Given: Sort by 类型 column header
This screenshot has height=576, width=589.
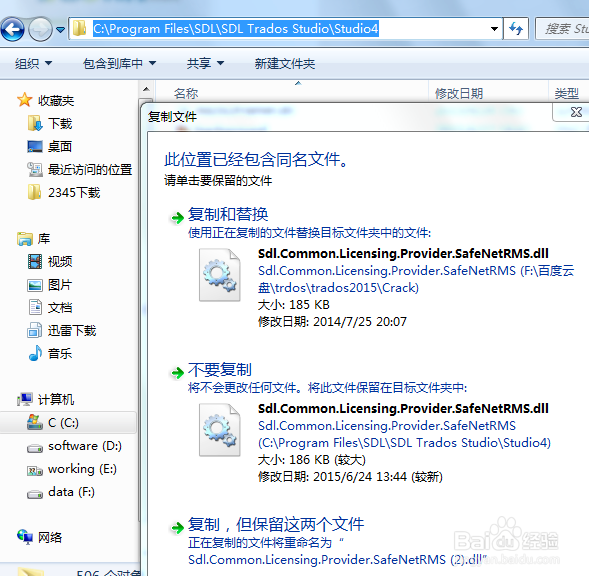Looking at the screenshot, I should click(566, 93).
